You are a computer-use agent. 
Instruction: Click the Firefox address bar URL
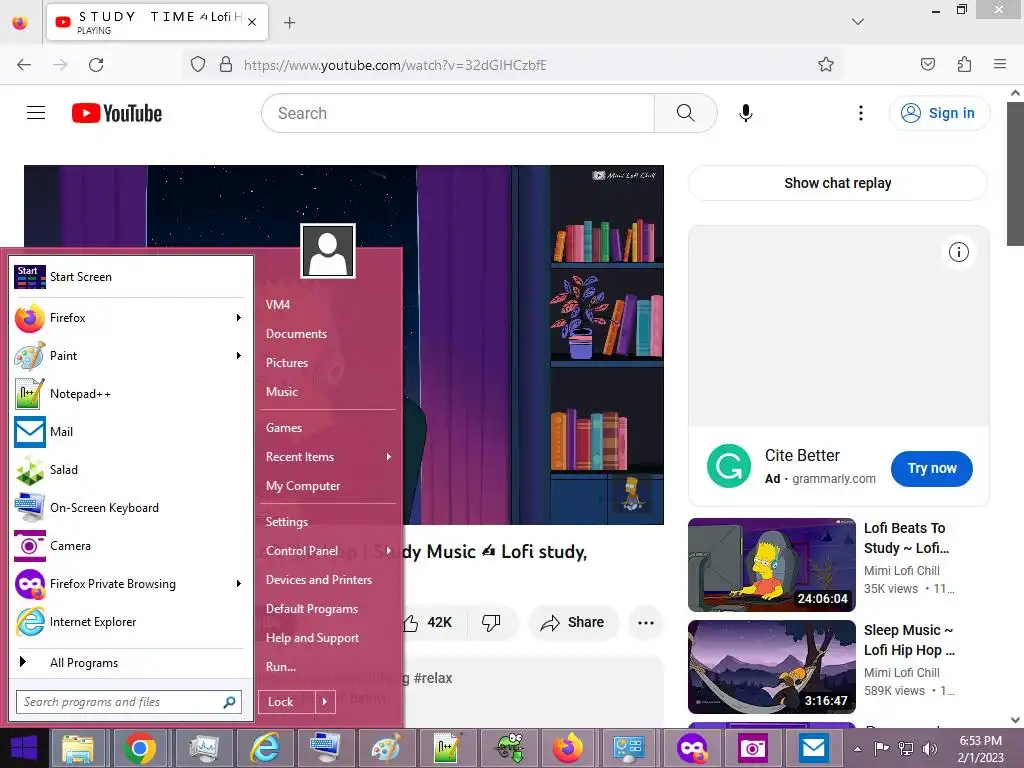pos(395,65)
